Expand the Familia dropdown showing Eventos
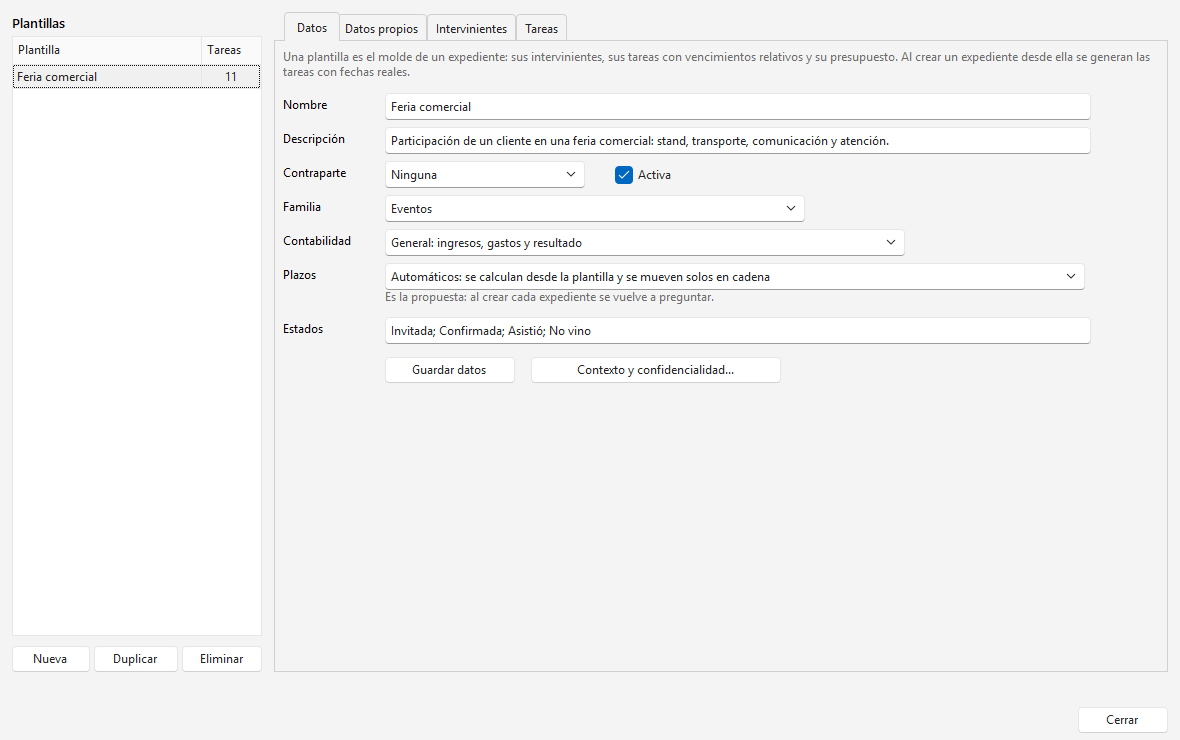This screenshot has height=740, width=1180. (595, 209)
